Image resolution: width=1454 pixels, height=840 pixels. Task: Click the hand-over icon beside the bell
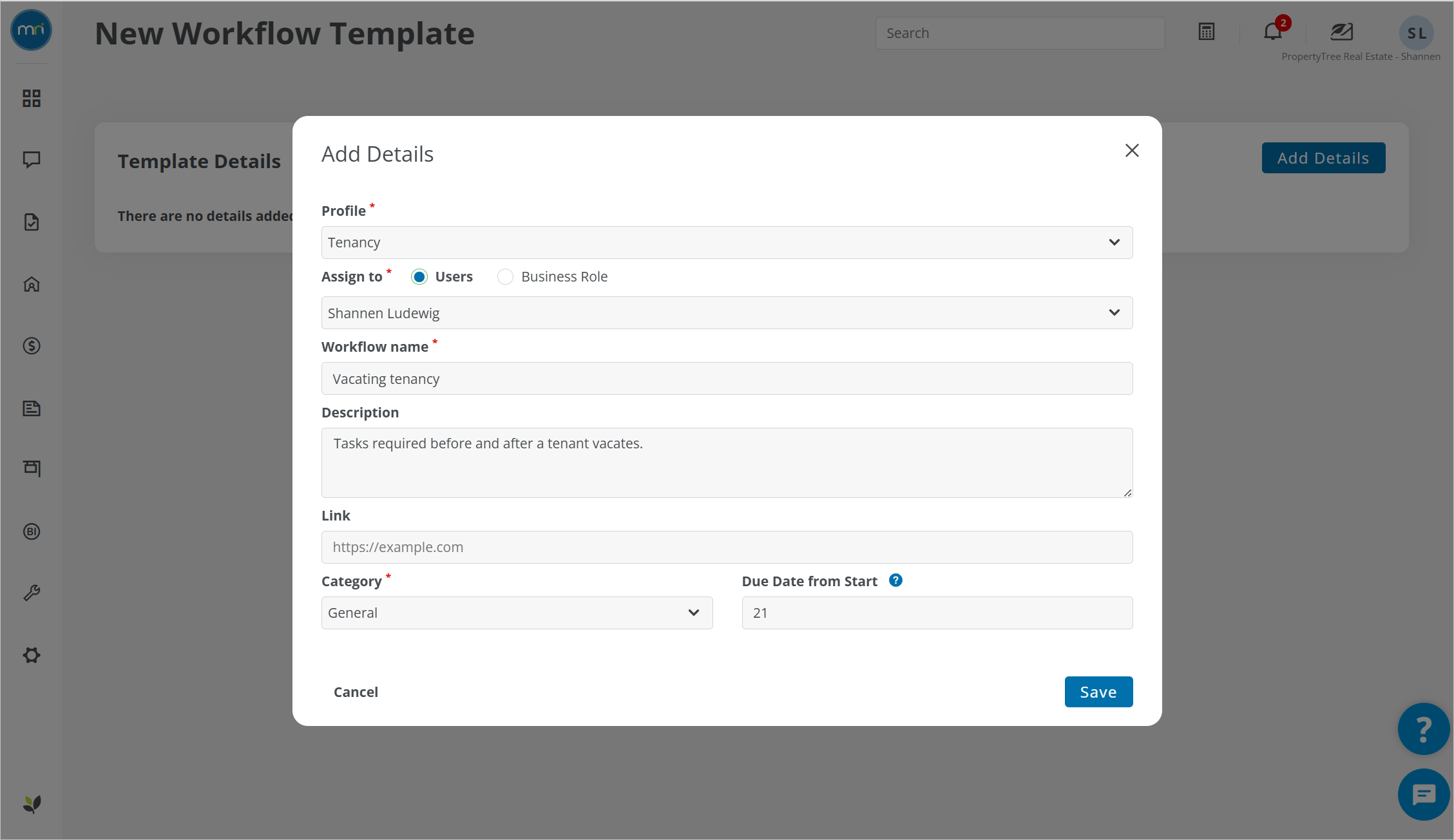click(x=1342, y=31)
